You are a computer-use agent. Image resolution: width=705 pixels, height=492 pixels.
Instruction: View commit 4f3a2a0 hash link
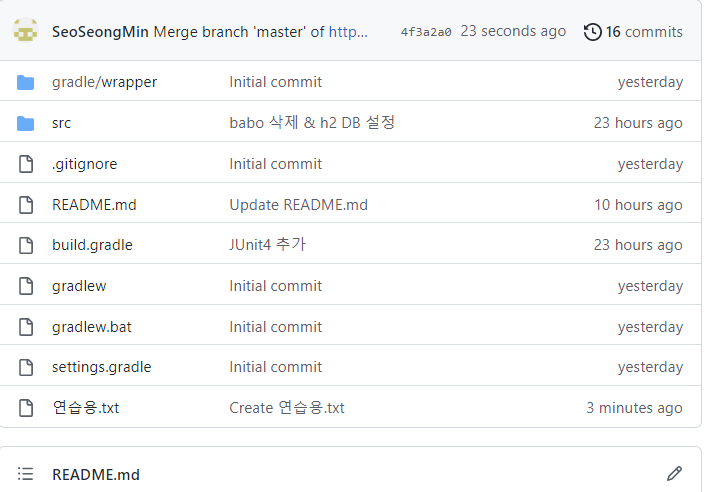426,32
